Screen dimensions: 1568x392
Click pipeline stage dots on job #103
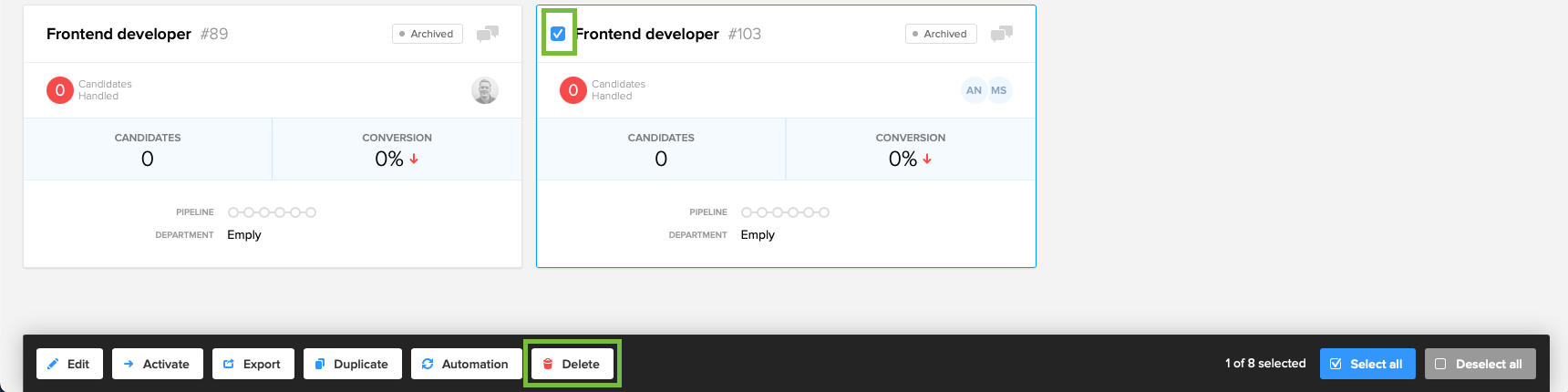tap(785, 212)
